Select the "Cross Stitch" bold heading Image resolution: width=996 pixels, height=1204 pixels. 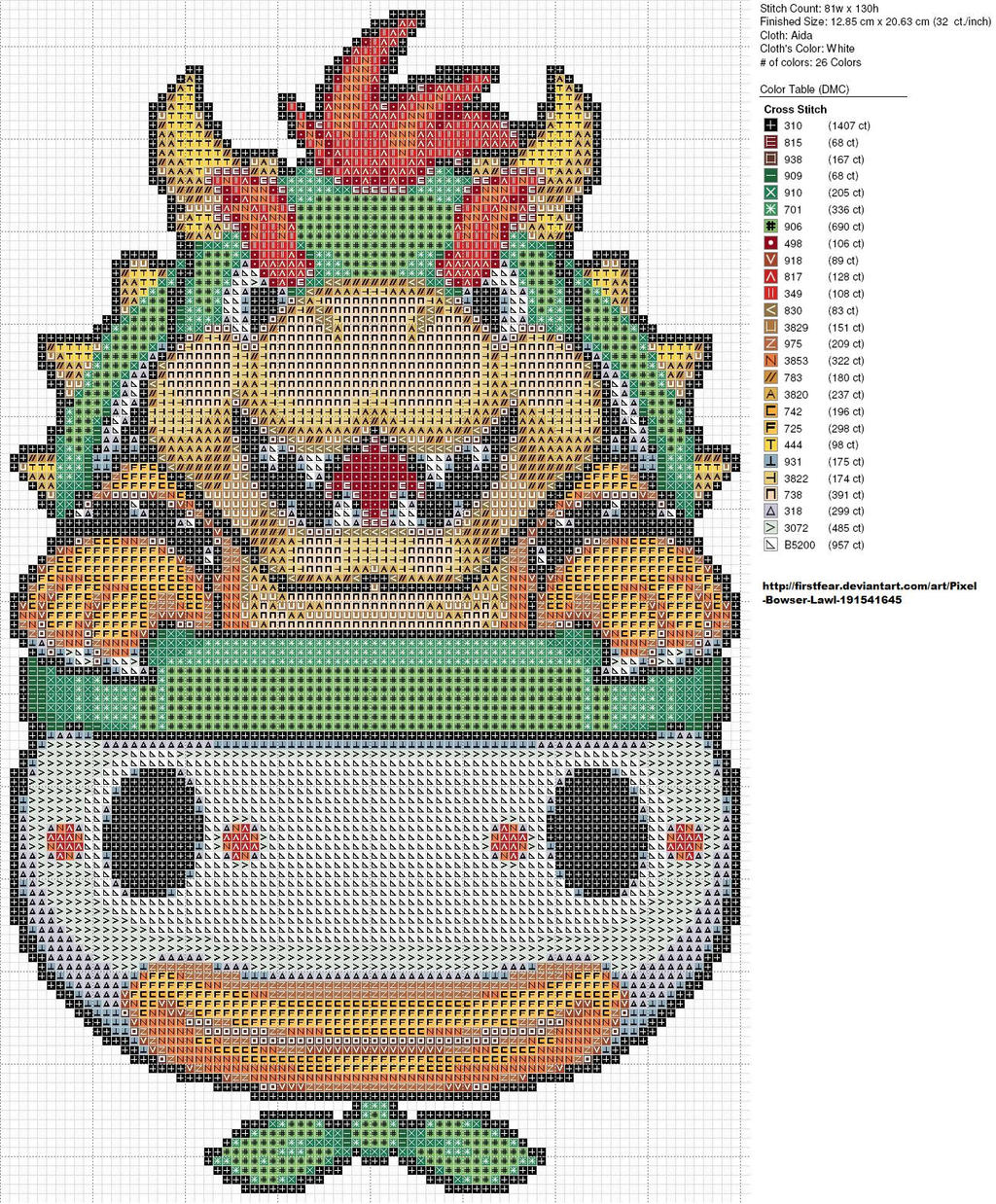(796, 110)
